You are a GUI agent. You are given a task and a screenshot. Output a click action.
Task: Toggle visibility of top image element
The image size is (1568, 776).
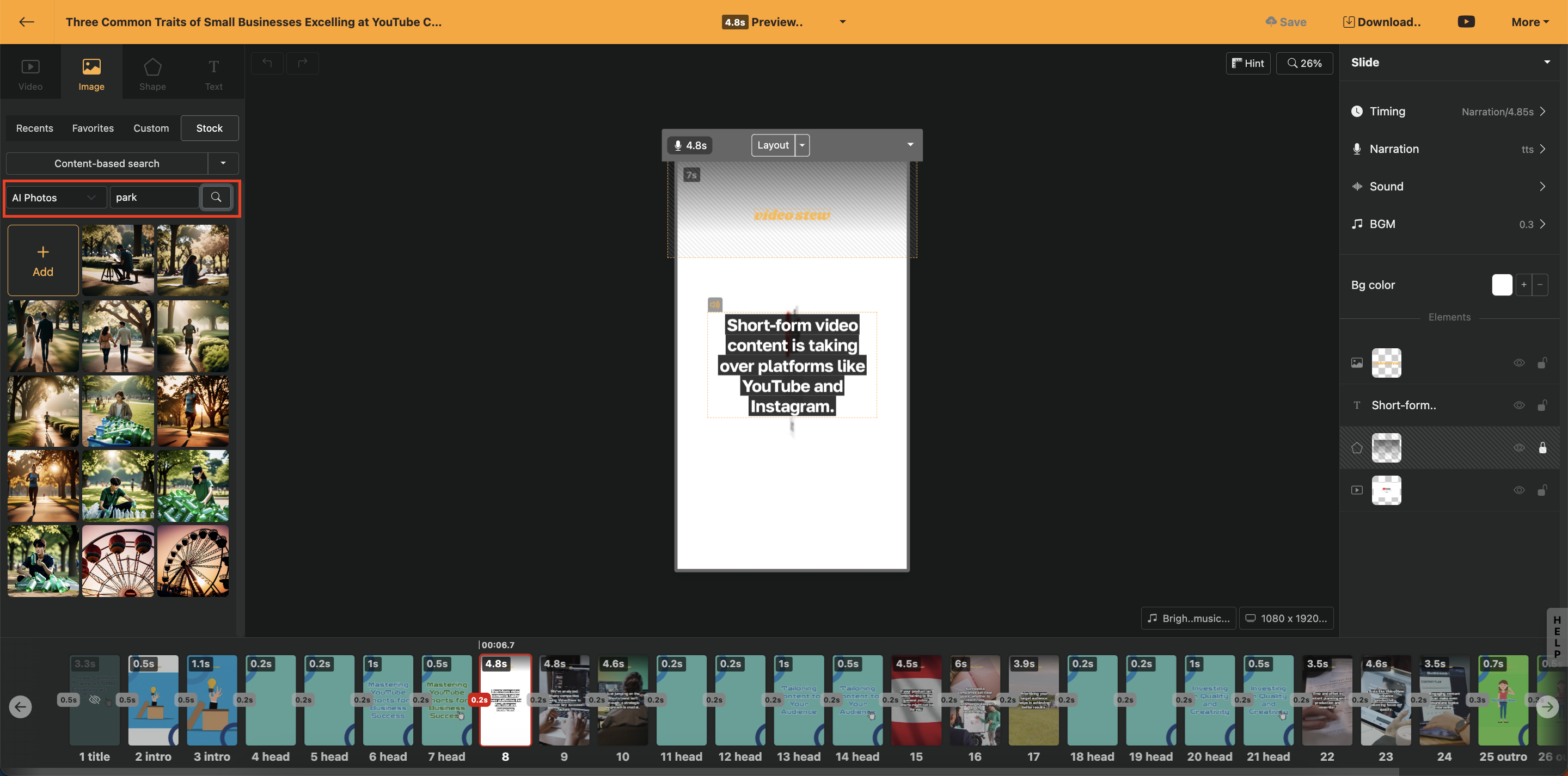click(1518, 363)
